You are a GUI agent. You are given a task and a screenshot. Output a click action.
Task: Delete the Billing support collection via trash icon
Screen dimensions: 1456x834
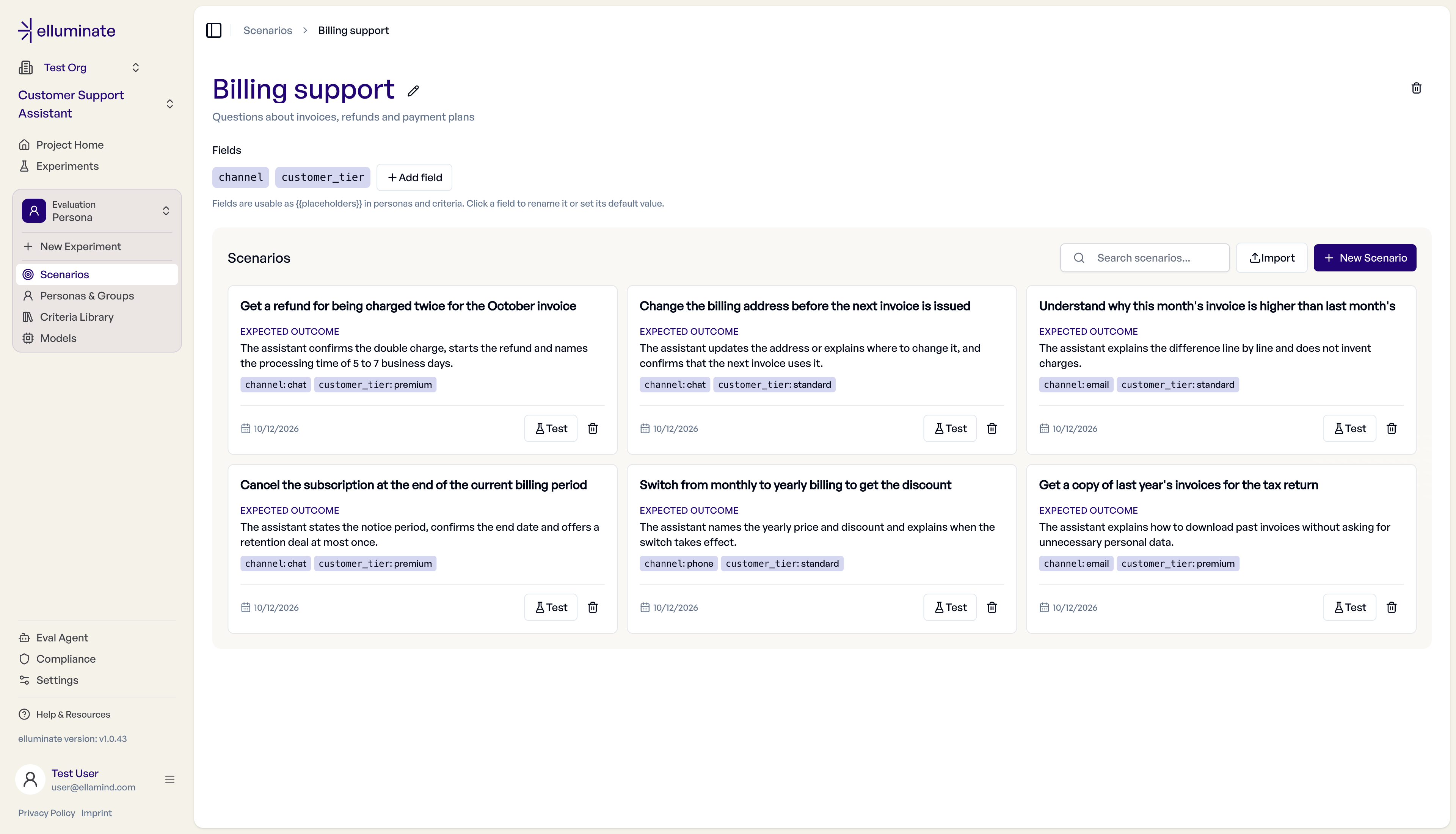click(x=1416, y=88)
